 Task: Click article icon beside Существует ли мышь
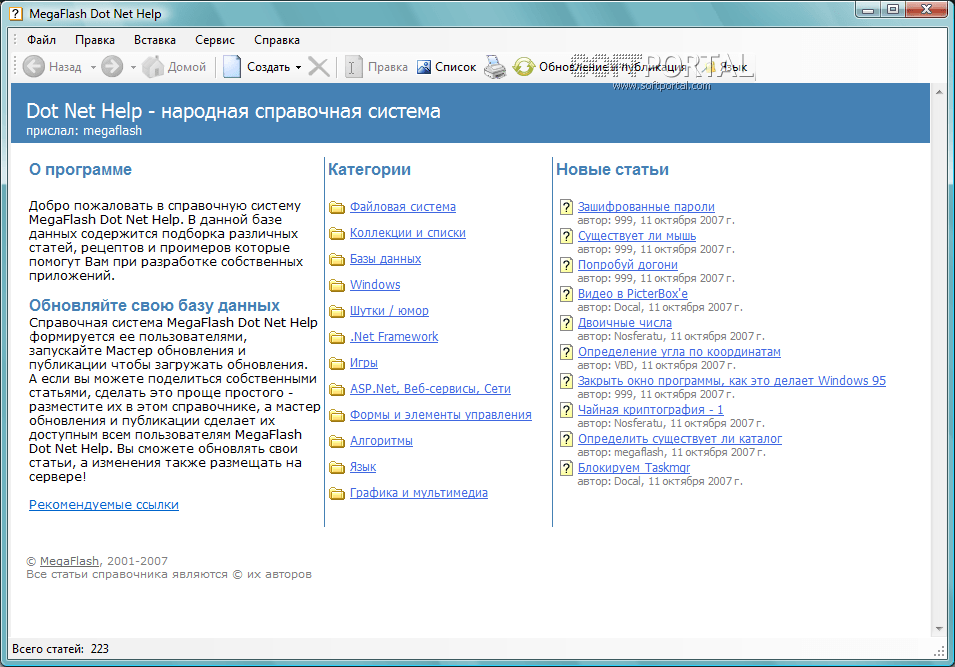tap(566, 236)
